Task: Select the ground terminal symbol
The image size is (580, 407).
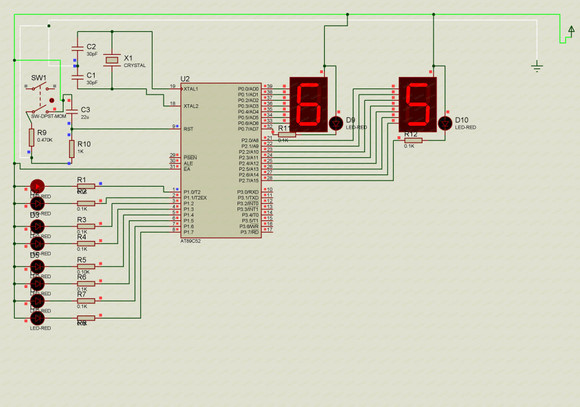Action: pos(537,66)
